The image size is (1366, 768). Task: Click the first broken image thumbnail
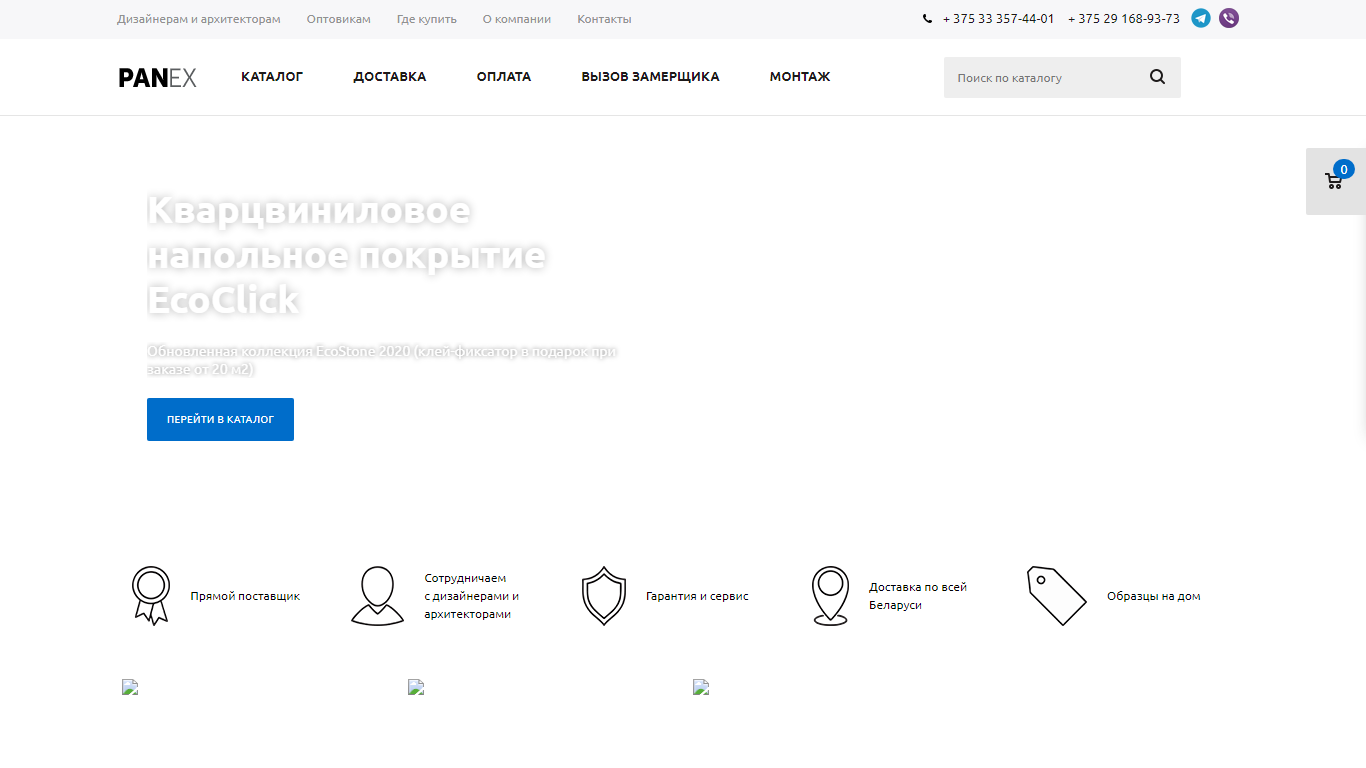pyautogui.click(x=130, y=687)
